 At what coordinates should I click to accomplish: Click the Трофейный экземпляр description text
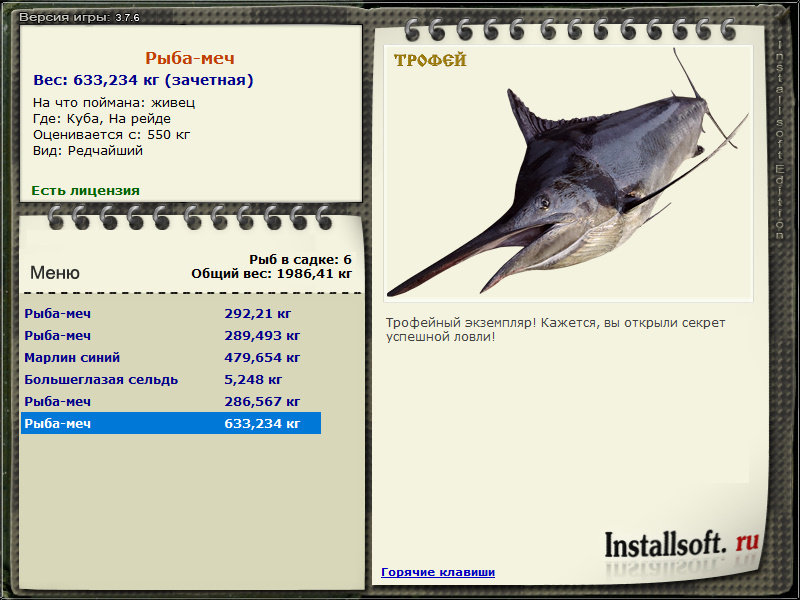click(x=555, y=330)
